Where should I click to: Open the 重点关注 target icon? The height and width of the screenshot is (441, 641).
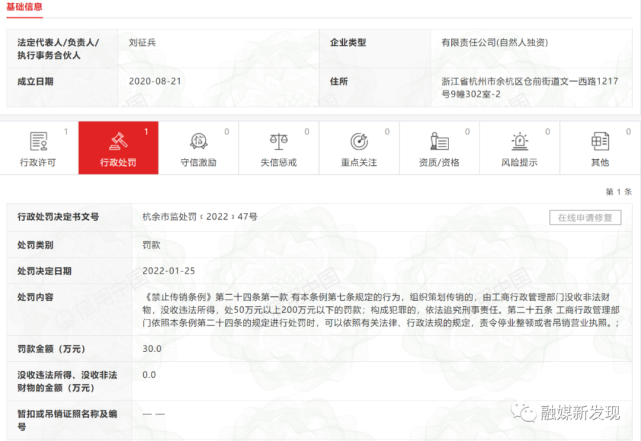[359, 141]
